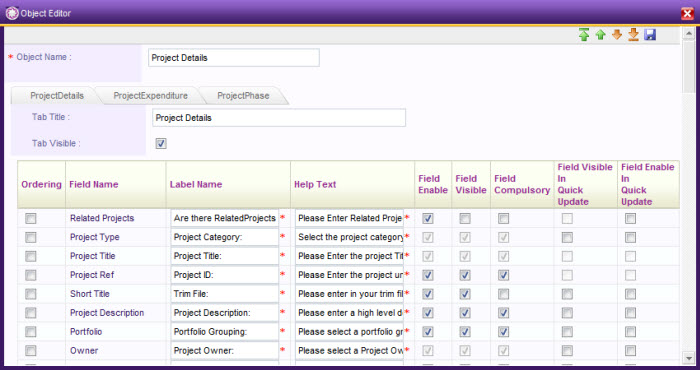
Task: Click the move down orange arrow icon
Action: [617, 34]
